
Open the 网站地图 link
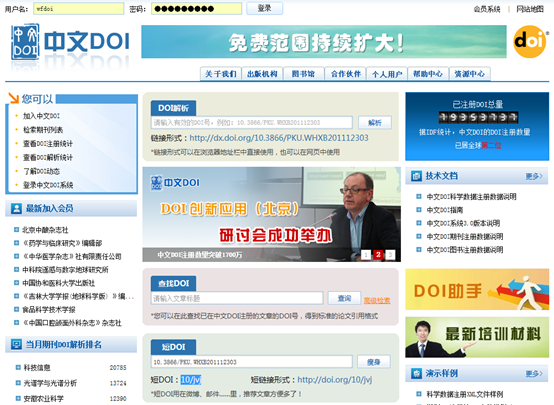(x=530, y=9)
